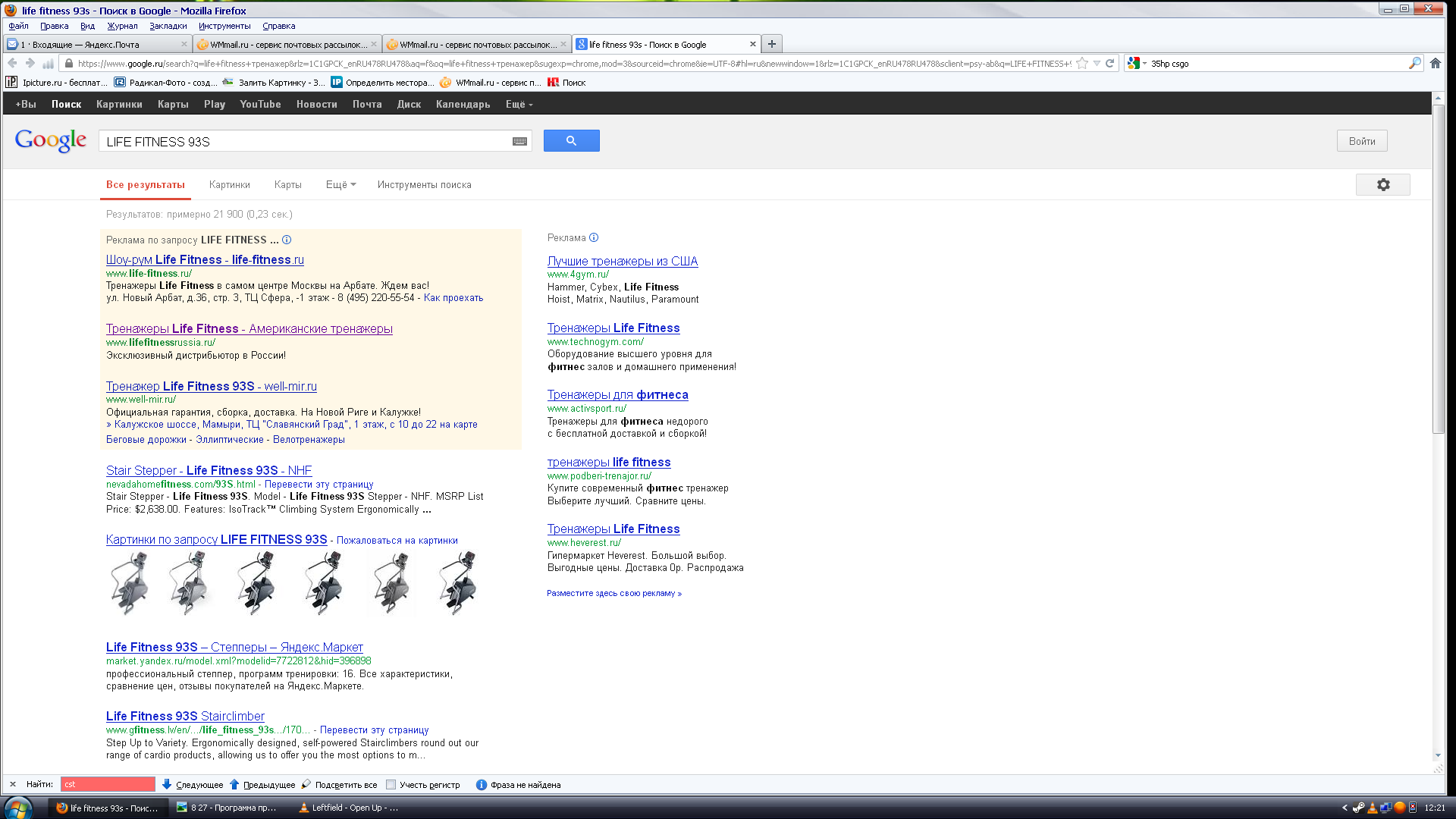Click the first stepper image thumbnail
This screenshot has width=1456, height=819.
[x=130, y=582]
